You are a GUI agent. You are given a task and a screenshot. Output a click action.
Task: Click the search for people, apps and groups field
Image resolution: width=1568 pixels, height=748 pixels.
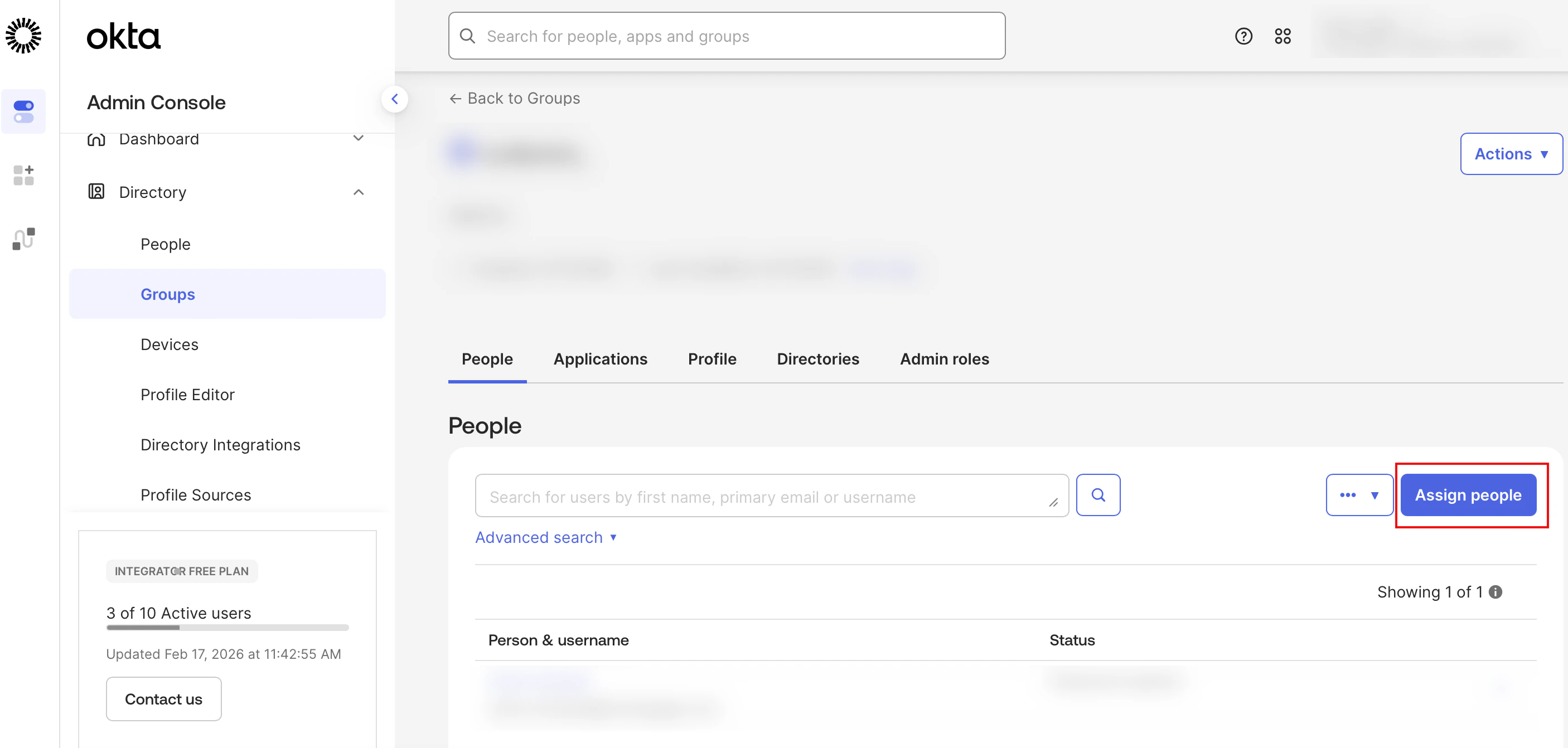(x=726, y=36)
